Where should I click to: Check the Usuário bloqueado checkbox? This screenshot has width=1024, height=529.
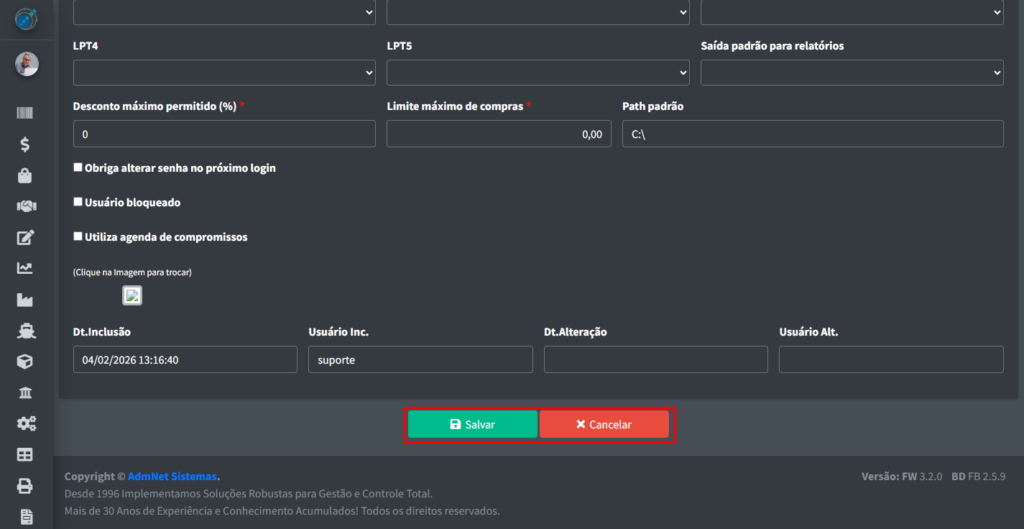78,202
